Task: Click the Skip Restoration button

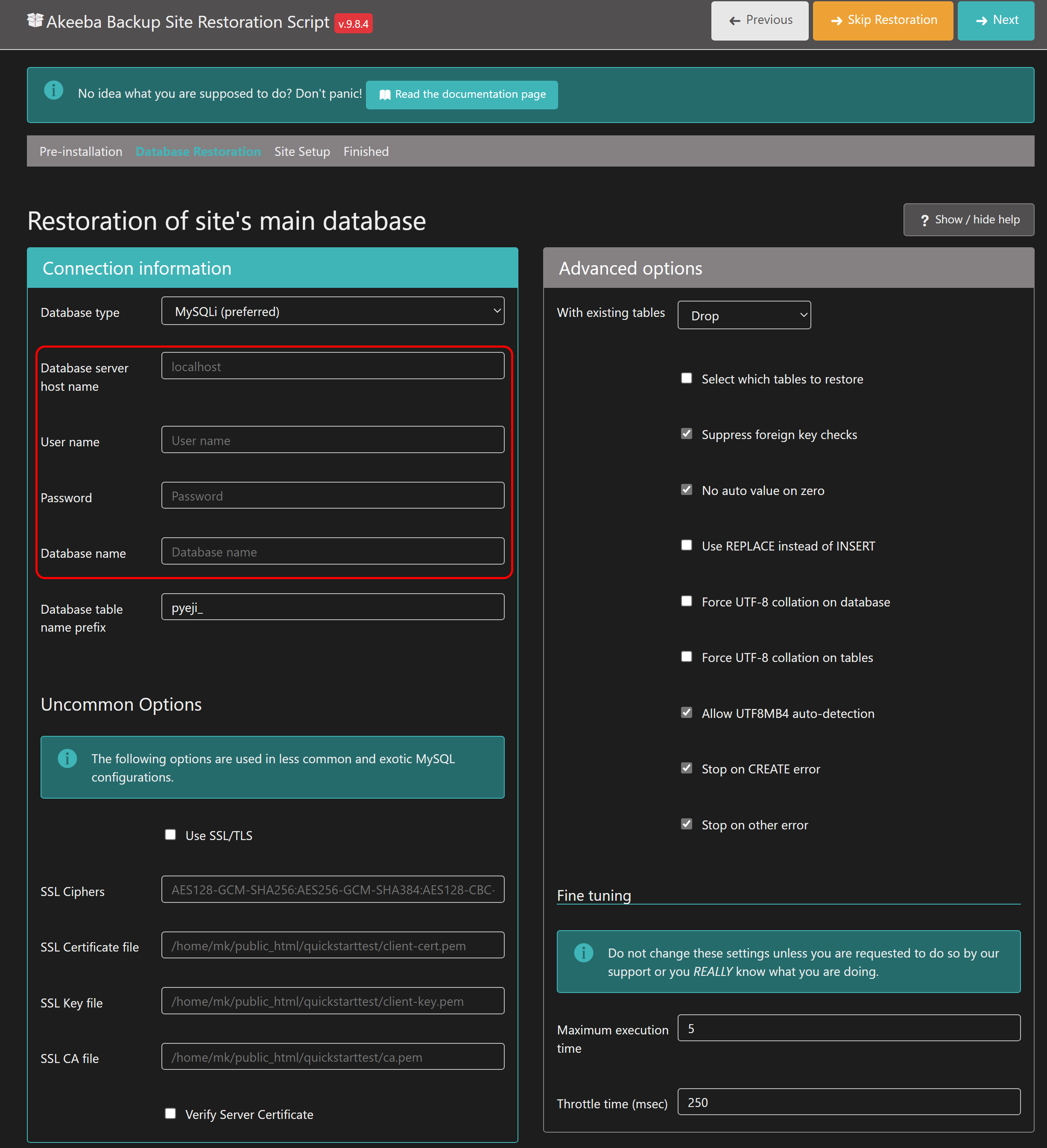Action: (x=883, y=20)
